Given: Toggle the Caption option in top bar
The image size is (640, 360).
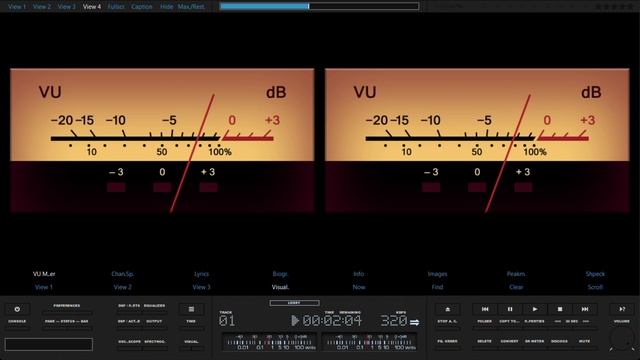Looking at the screenshot, I should (142, 7).
